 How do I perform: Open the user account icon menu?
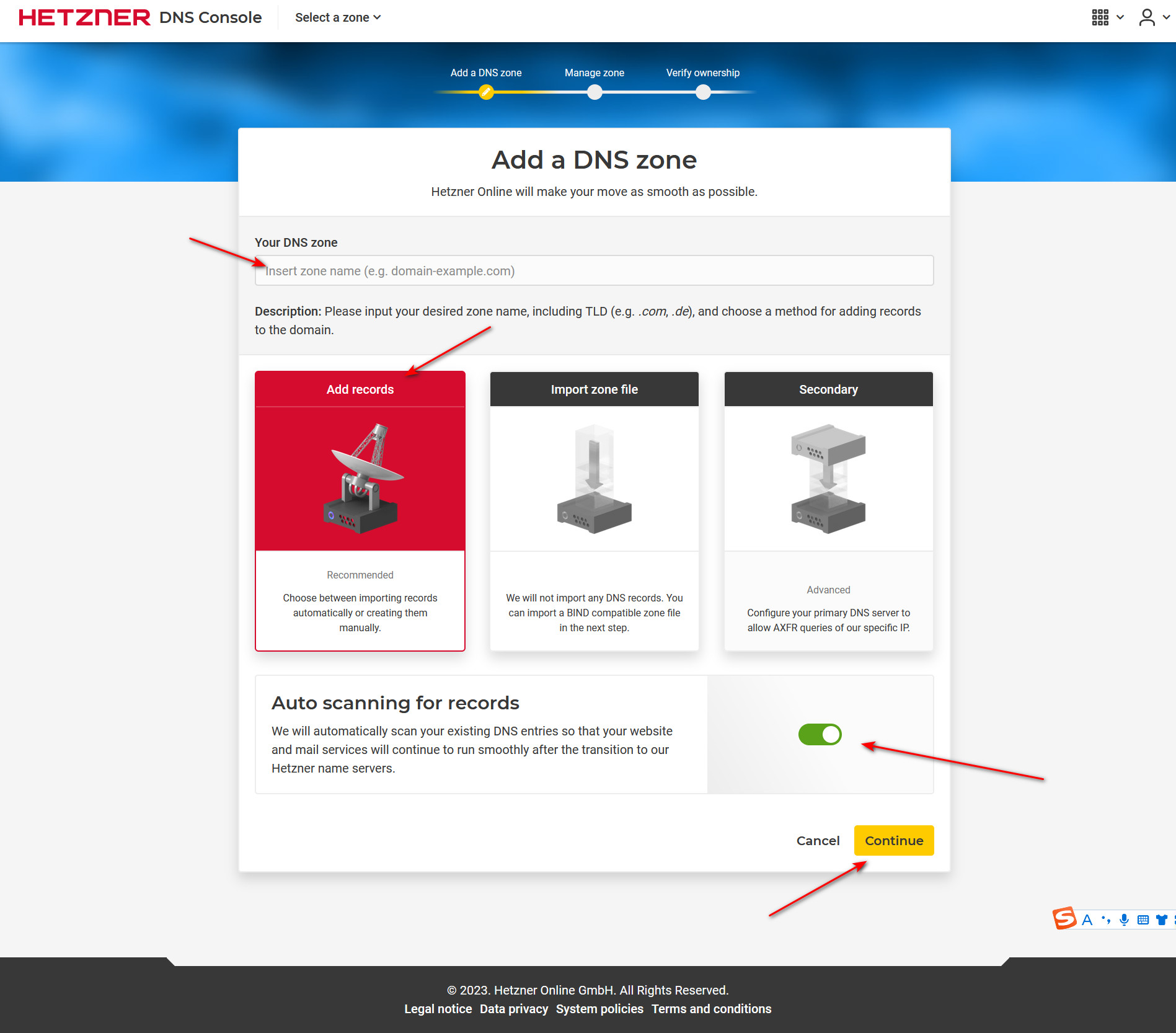[1146, 17]
